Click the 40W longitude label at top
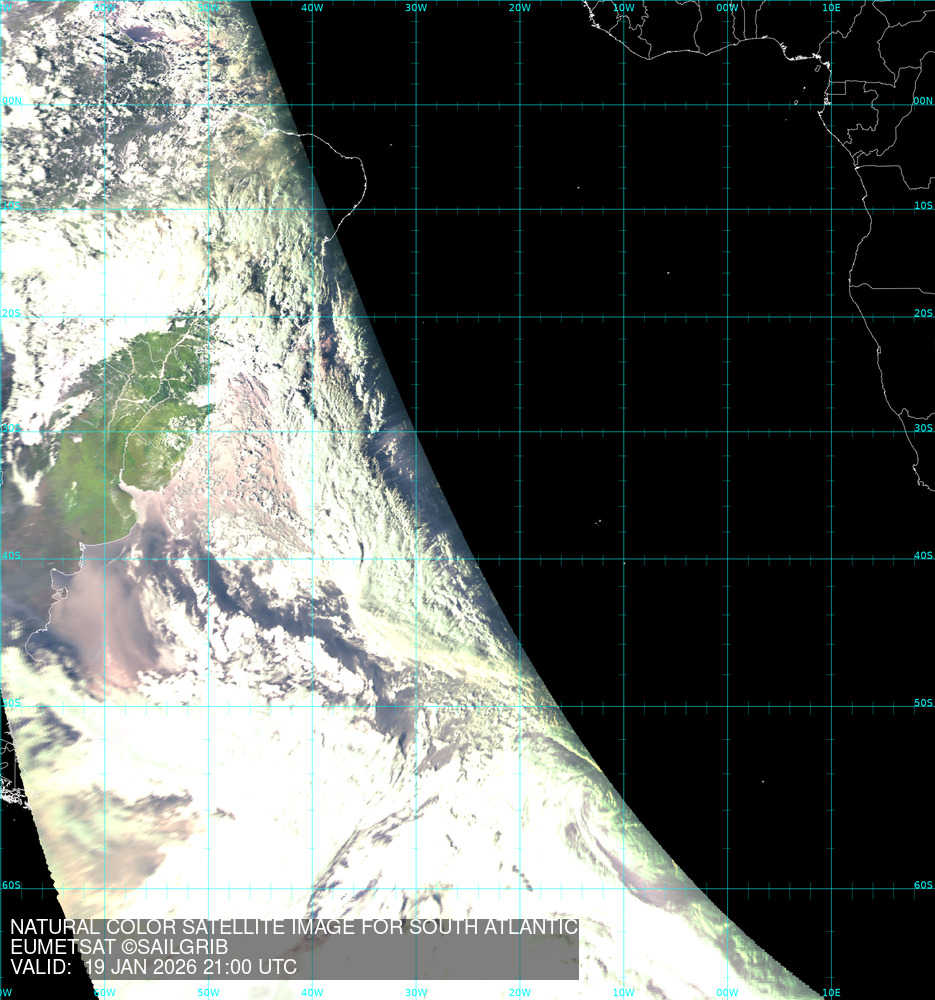The height and width of the screenshot is (1000, 935). pyautogui.click(x=311, y=8)
